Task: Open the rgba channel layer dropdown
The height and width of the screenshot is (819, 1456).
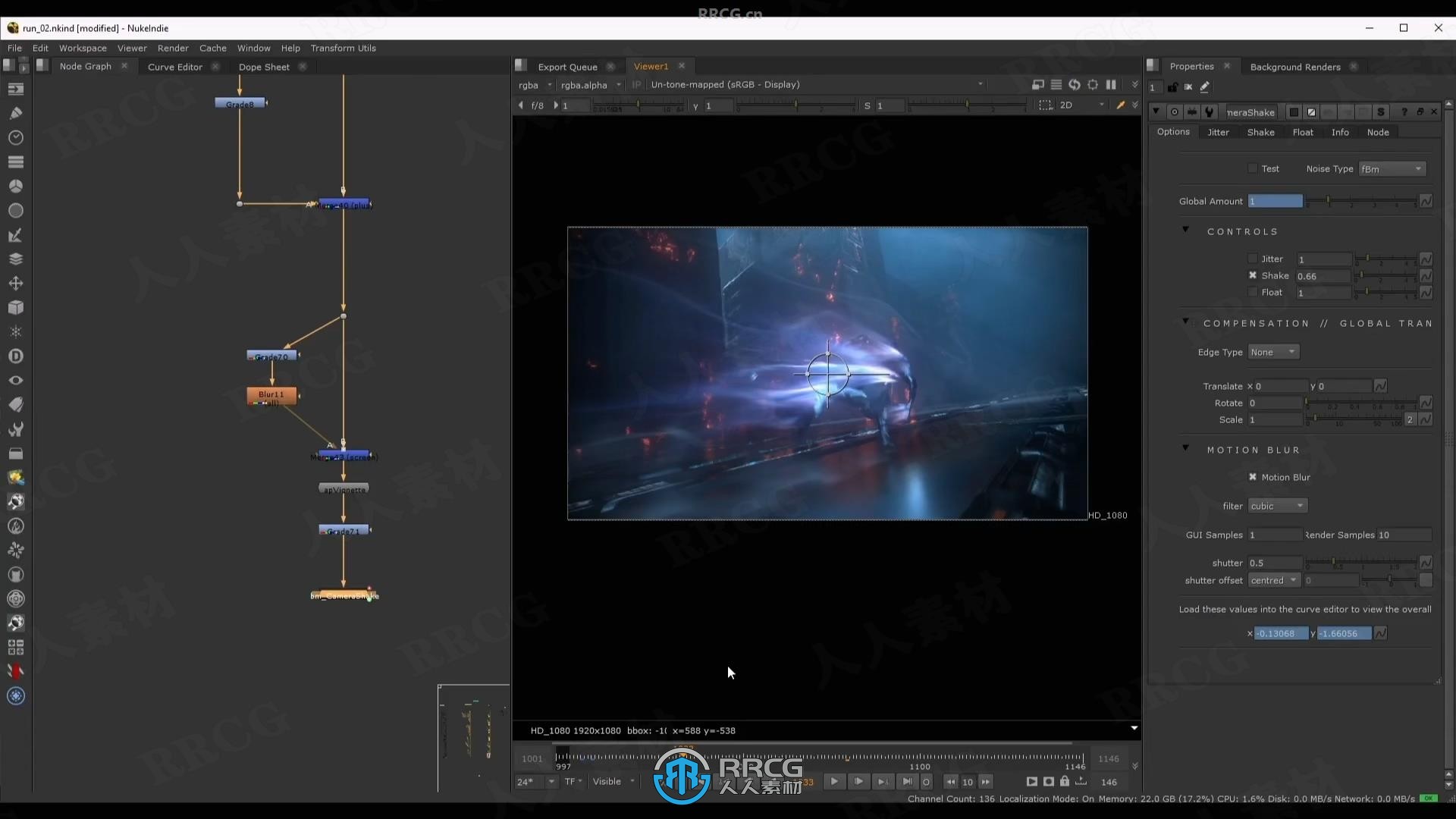Action: pyautogui.click(x=535, y=85)
